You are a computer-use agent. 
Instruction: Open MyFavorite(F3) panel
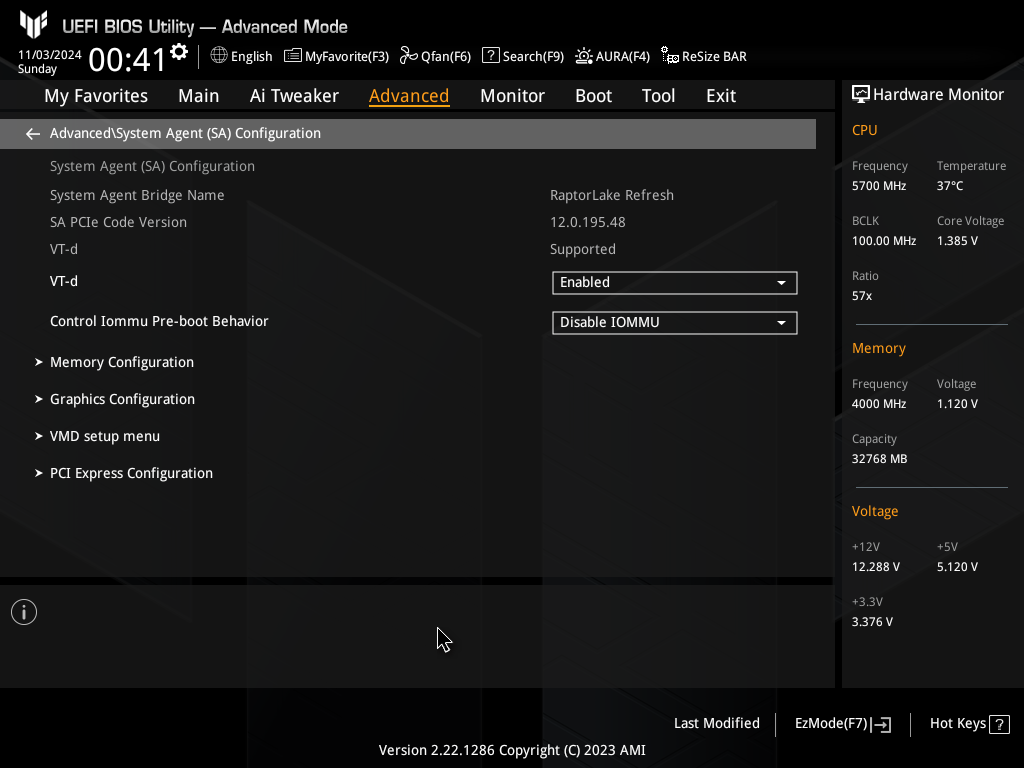click(x=336, y=56)
